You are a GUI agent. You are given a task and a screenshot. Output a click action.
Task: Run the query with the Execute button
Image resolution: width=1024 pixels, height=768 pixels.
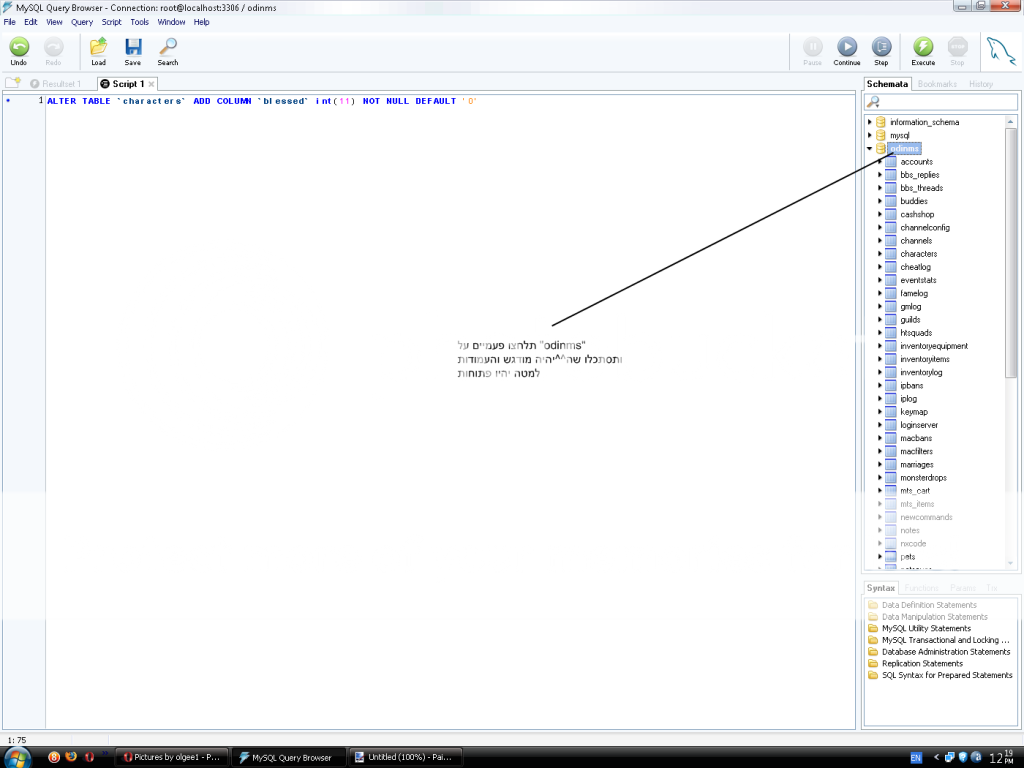(x=923, y=47)
